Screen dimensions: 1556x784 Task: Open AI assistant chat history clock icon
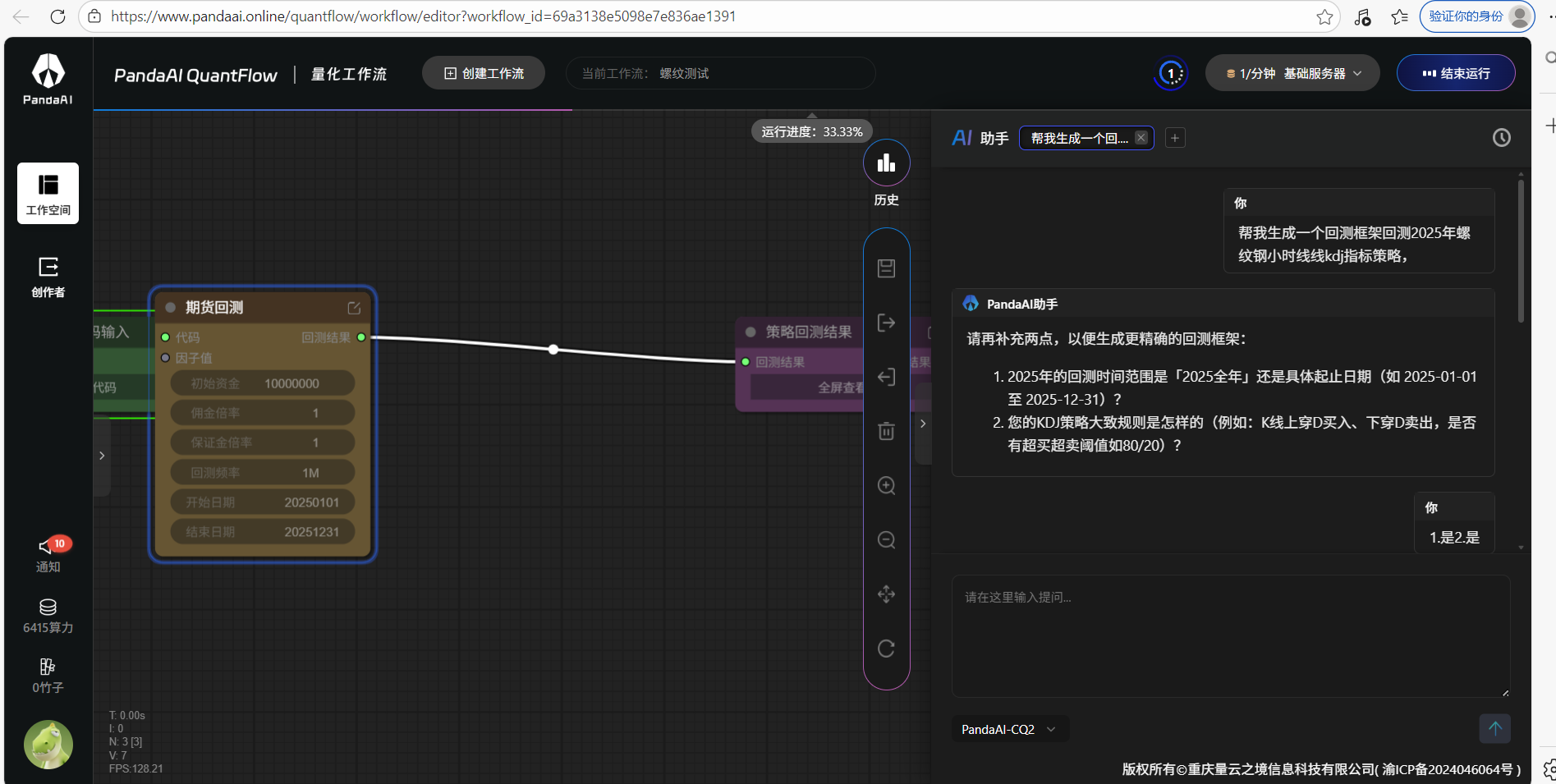1501,138
